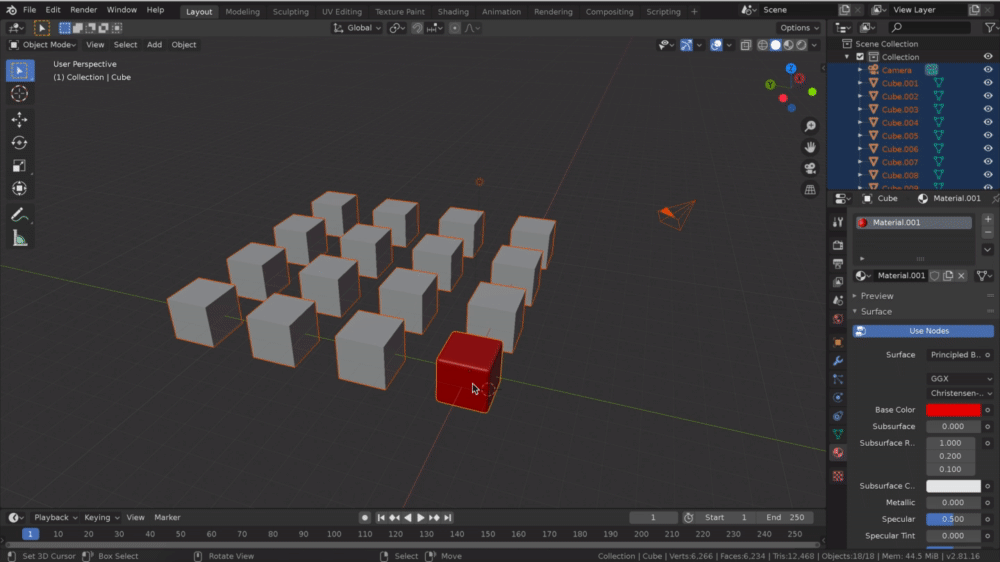Select the Move tool

(19, 119)
